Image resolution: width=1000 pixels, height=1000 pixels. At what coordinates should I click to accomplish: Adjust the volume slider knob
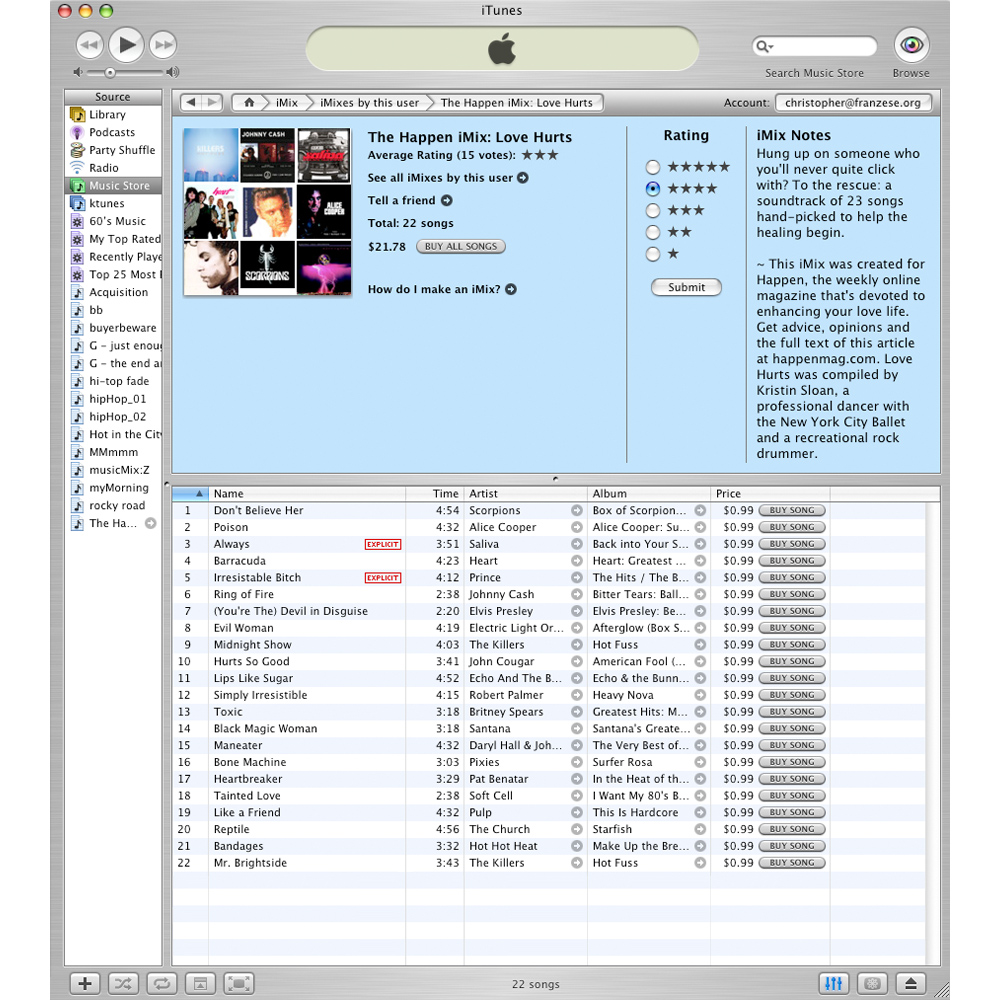pos(110,73)
